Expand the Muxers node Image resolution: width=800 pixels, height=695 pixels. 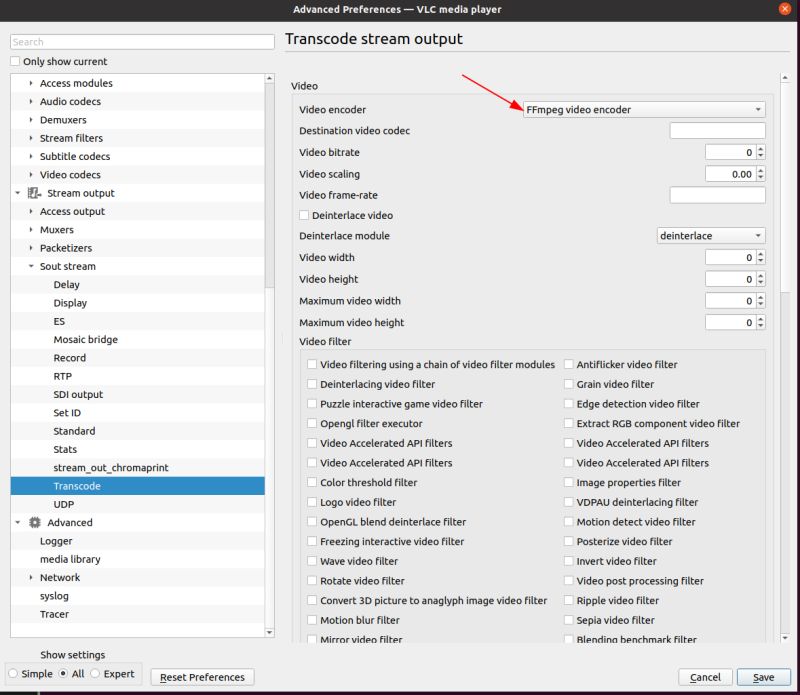(x=31, y=230)
